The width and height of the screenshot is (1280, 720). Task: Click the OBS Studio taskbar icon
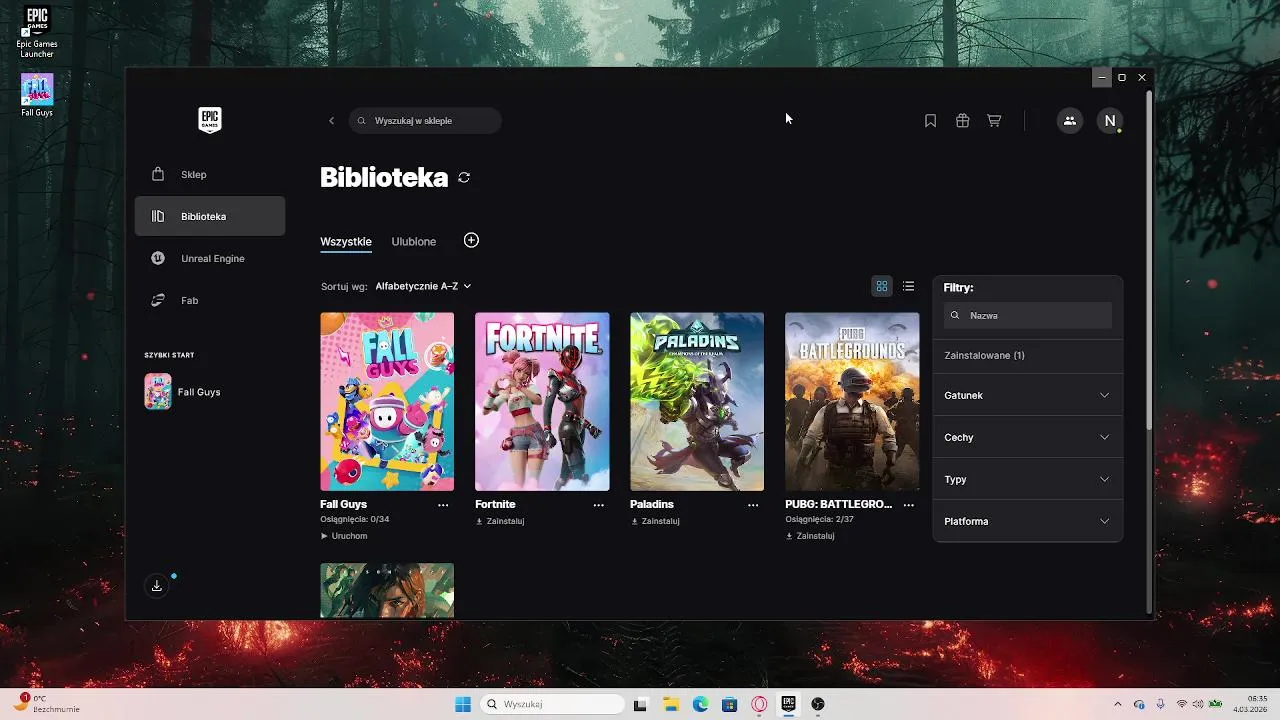[x=818, y=704]
